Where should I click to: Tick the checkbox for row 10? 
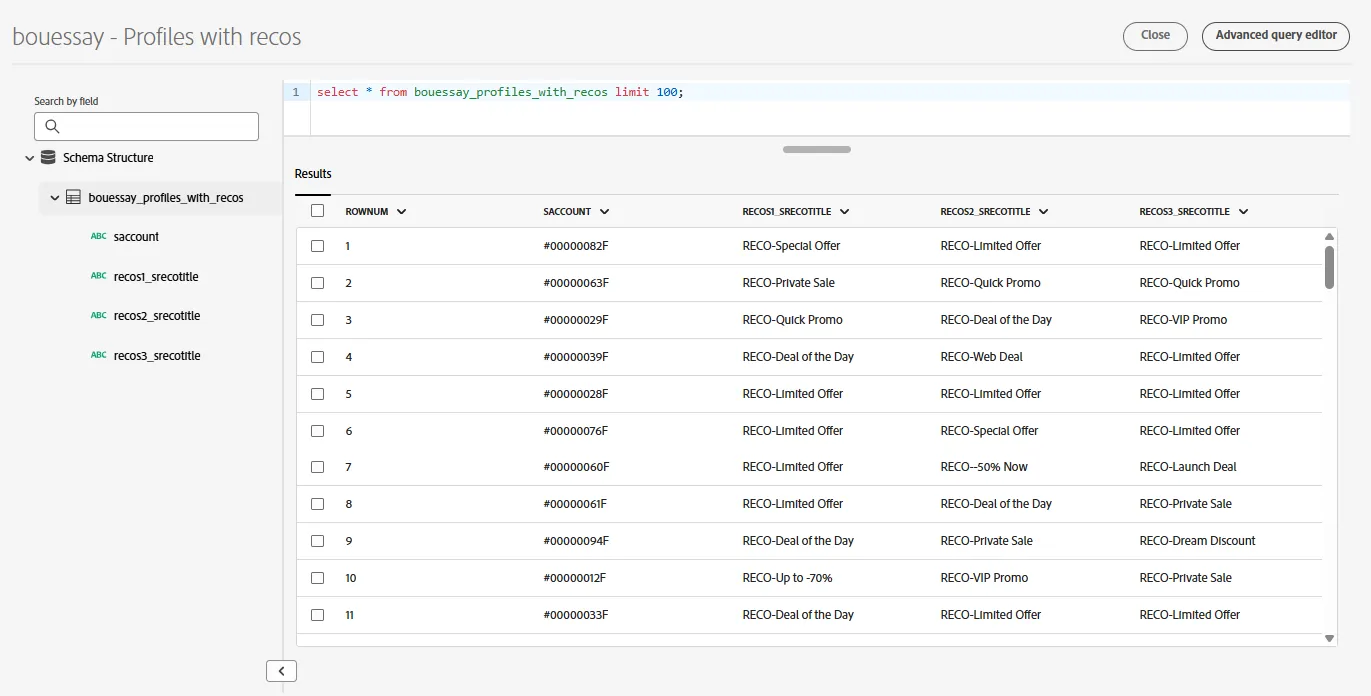317,578
